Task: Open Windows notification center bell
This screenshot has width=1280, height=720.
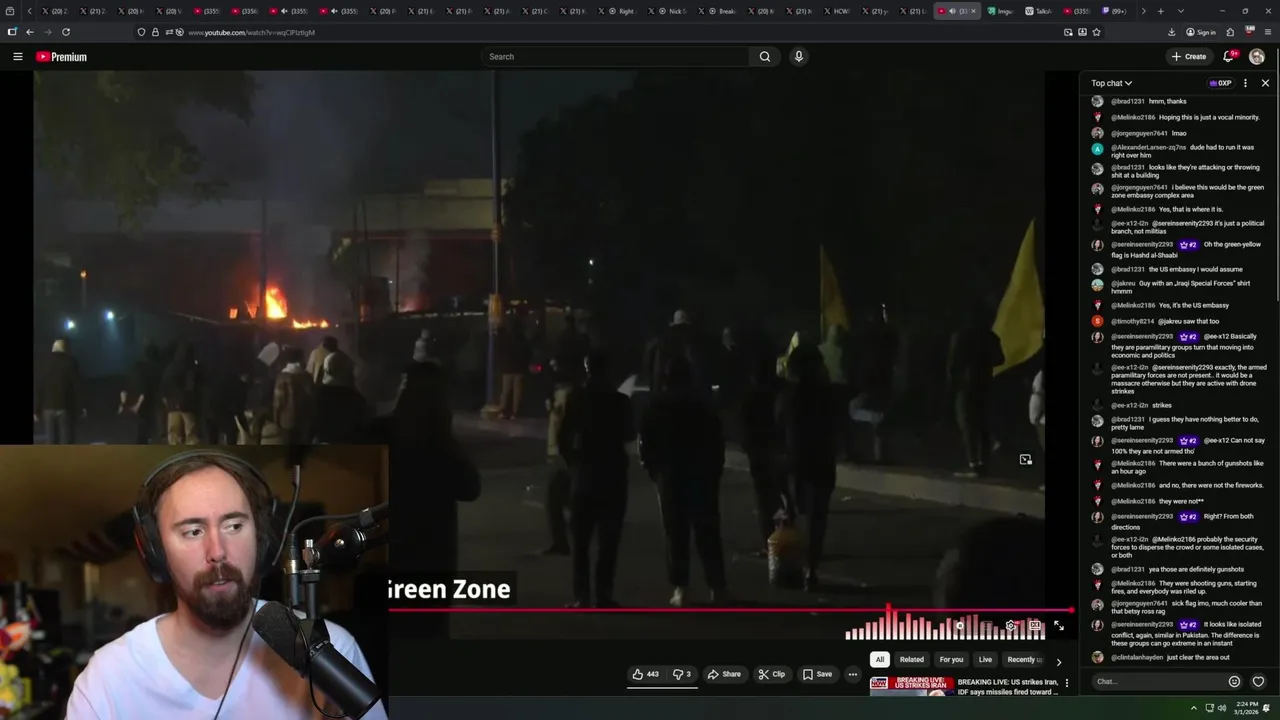Action: click(x=1266, y=708)
